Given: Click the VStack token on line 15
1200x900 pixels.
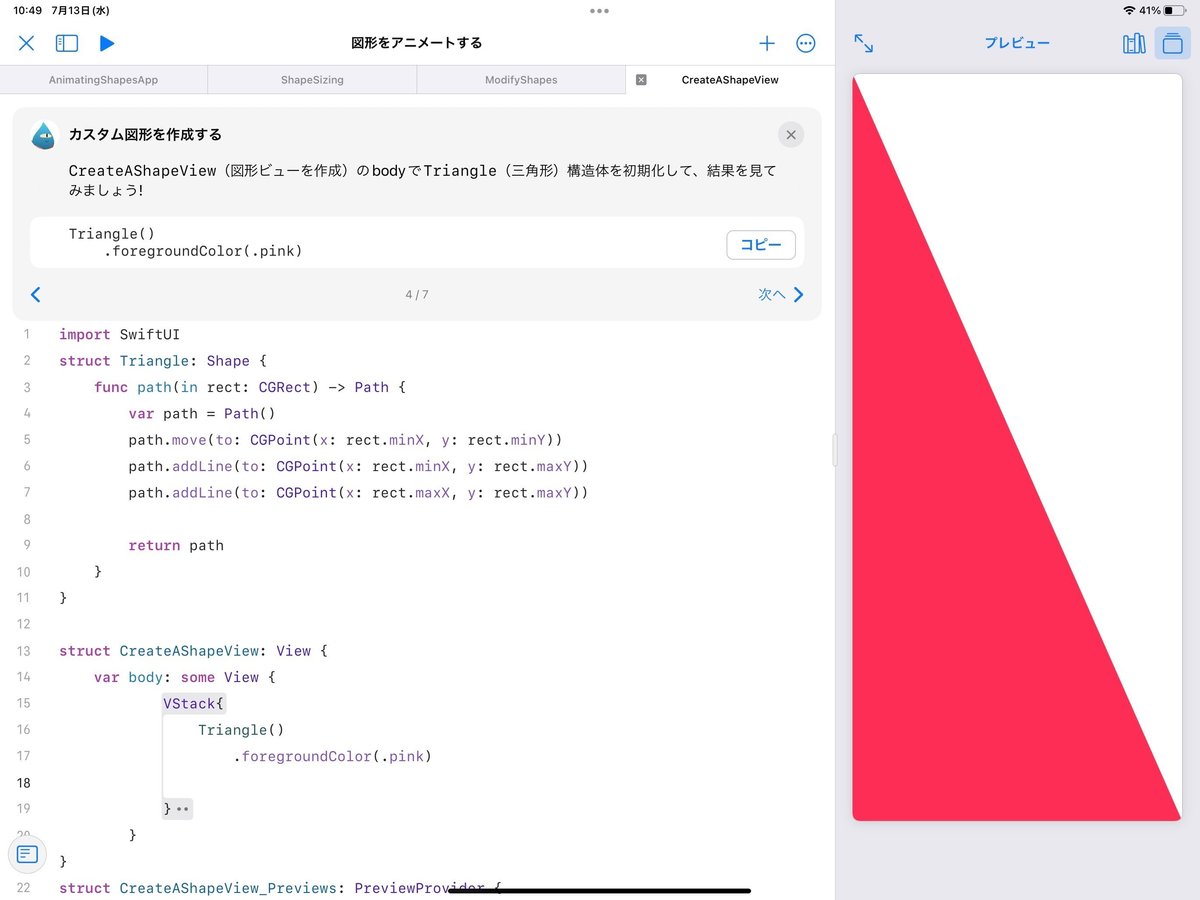Looking at the screenshot, I should coord(189,704).
